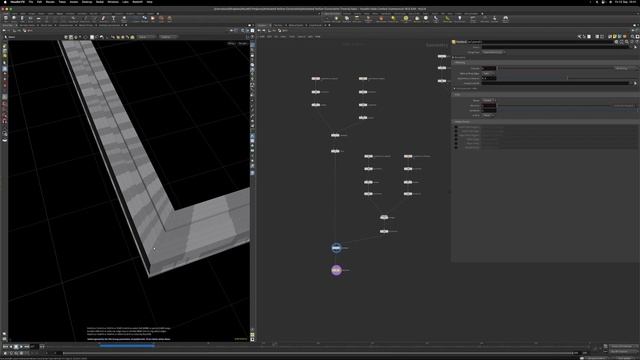
Task: Create a Box with the shelf tool
Action: click(6, 18)
